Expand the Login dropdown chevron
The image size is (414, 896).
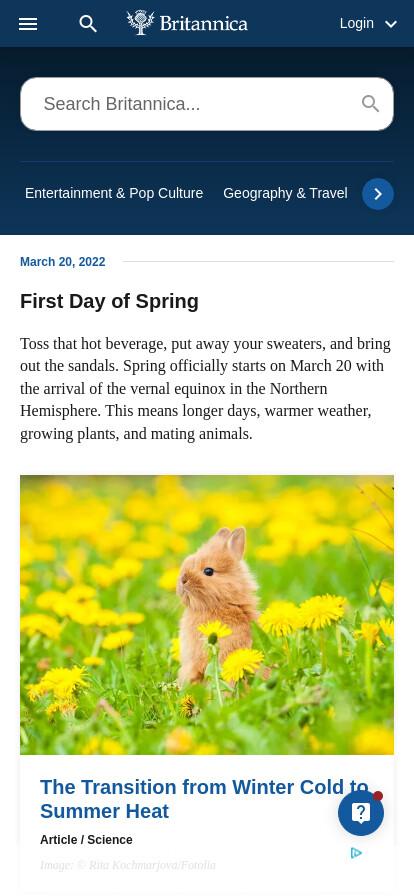tap(391, 24)
